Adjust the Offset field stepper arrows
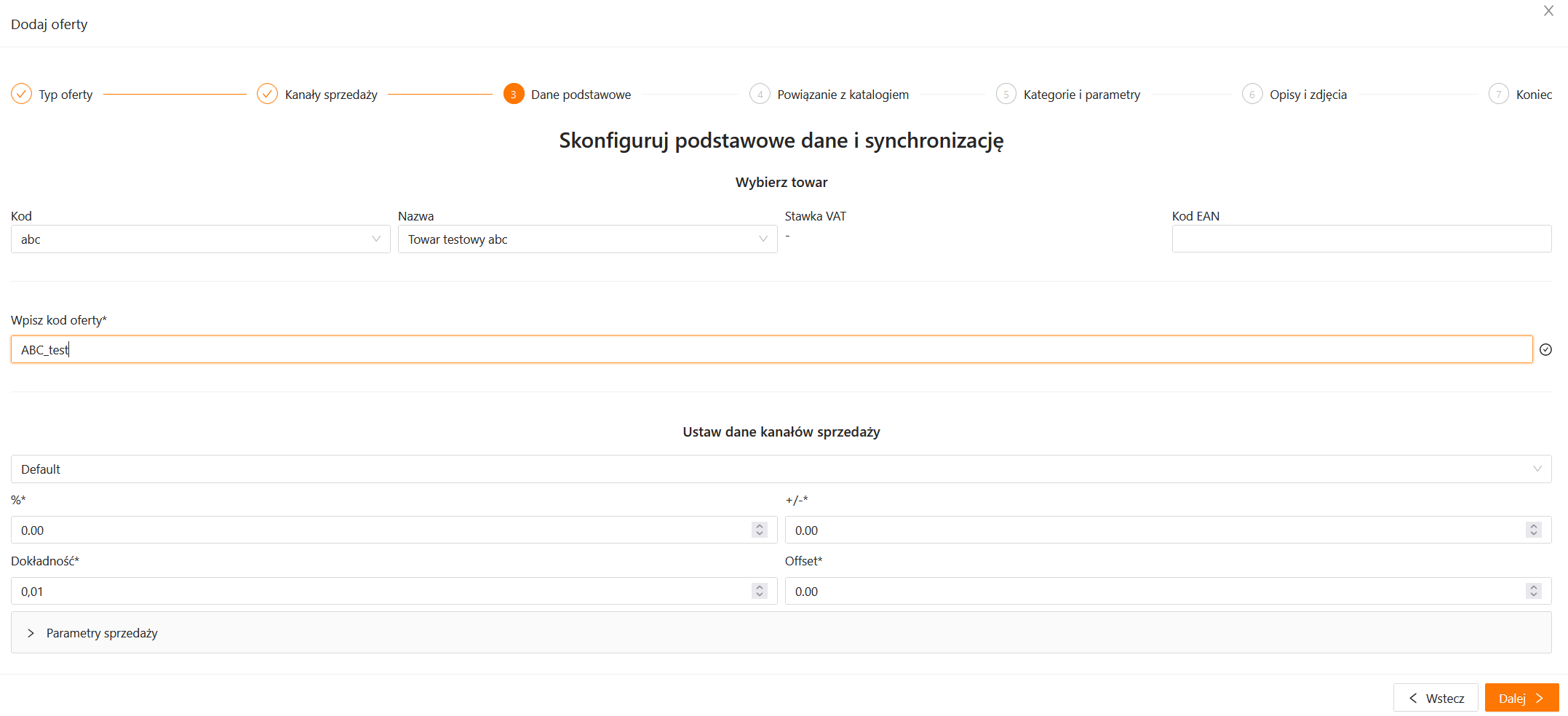The height and width of the screenshot is (716, 1568). [x=1533, y=592]
